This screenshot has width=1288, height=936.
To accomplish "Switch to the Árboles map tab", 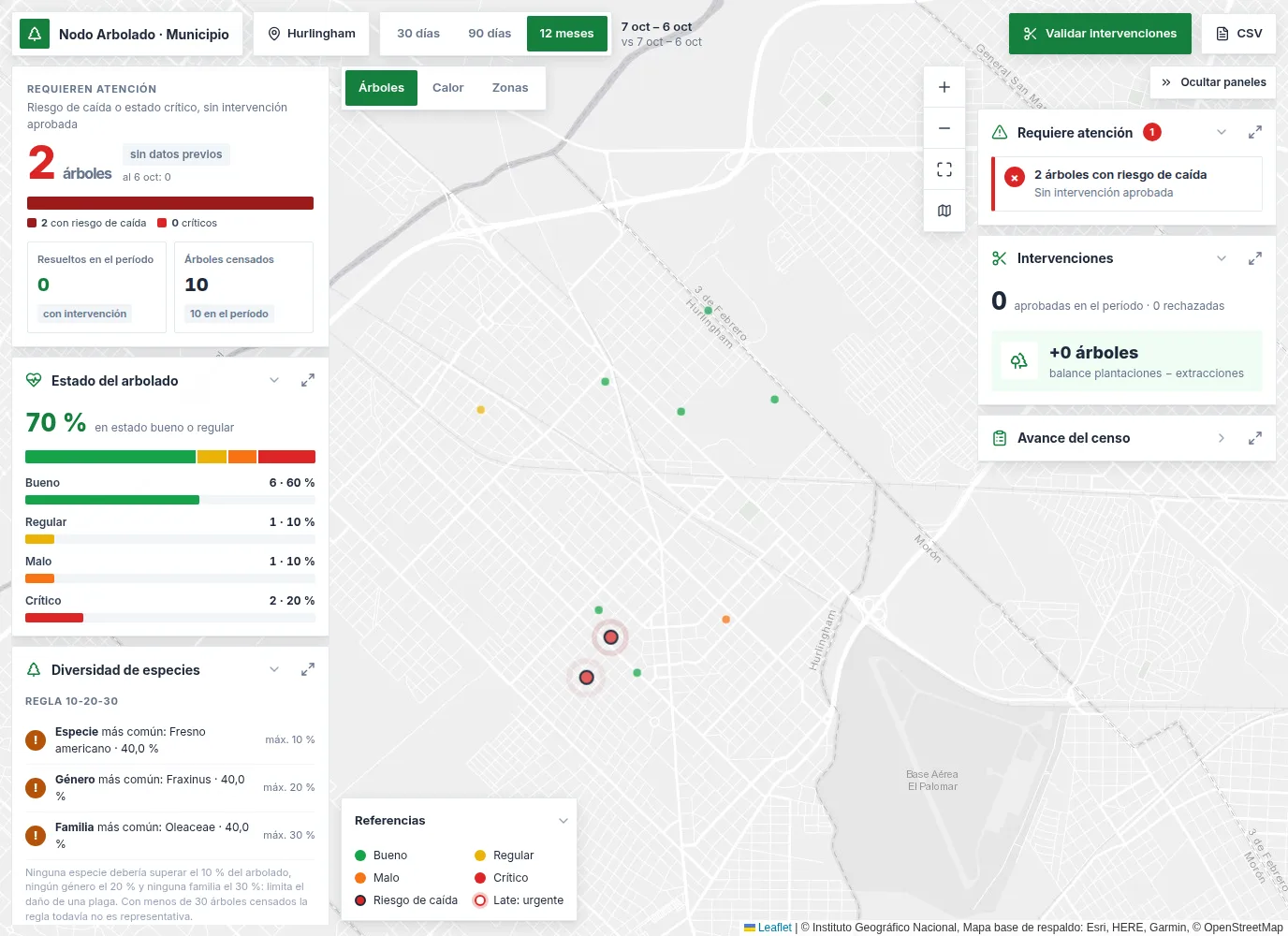I will (x=381, y=88).
